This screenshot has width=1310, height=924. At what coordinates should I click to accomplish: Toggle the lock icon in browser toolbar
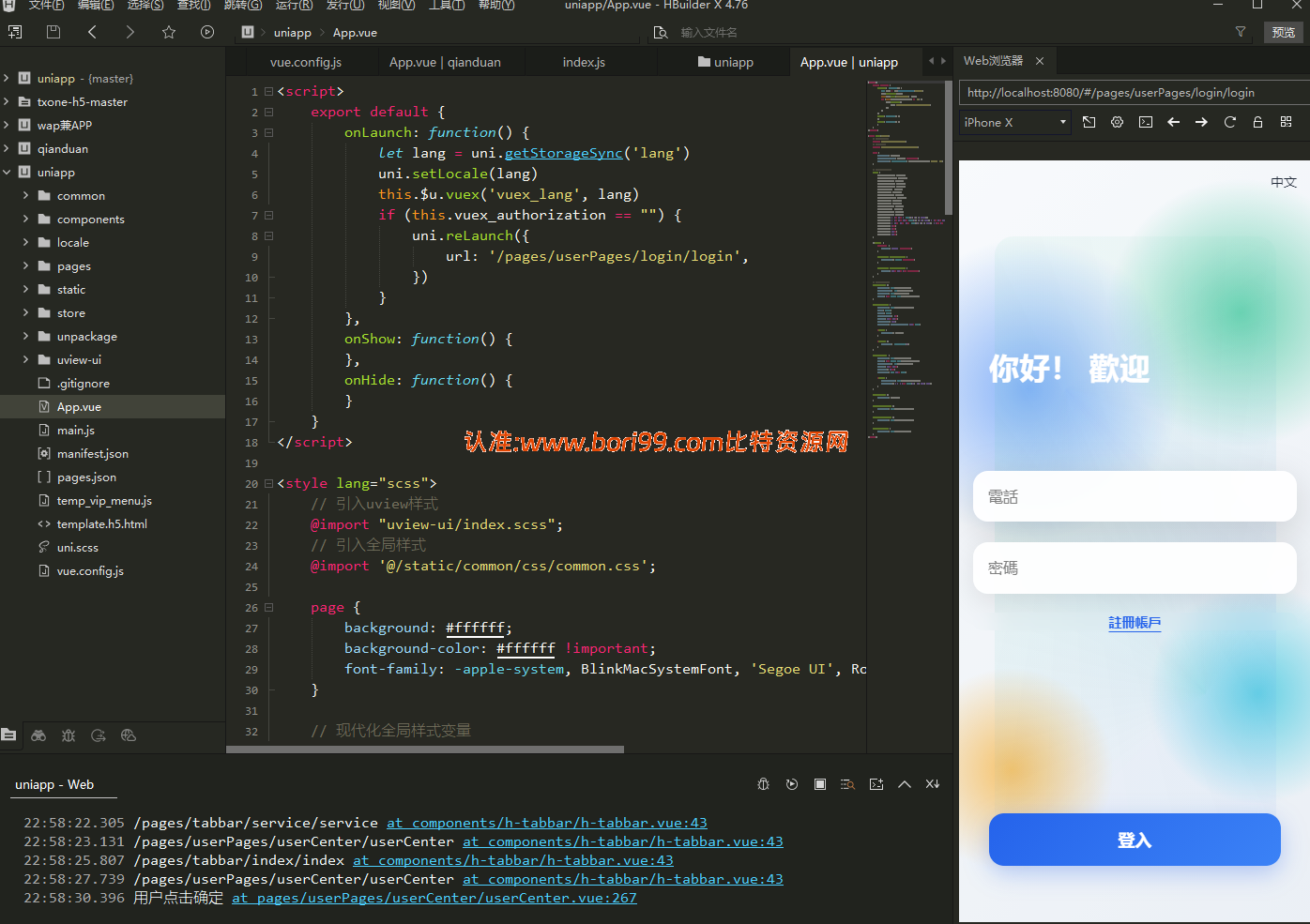coord(1257,122)
